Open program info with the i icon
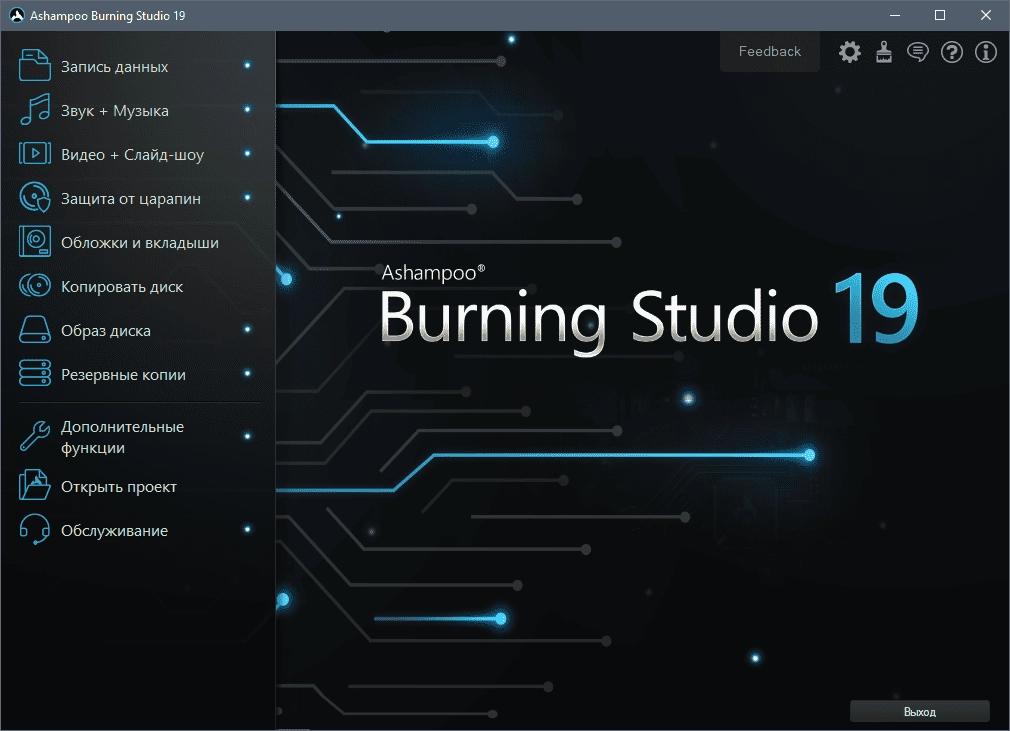 point(986,52)
